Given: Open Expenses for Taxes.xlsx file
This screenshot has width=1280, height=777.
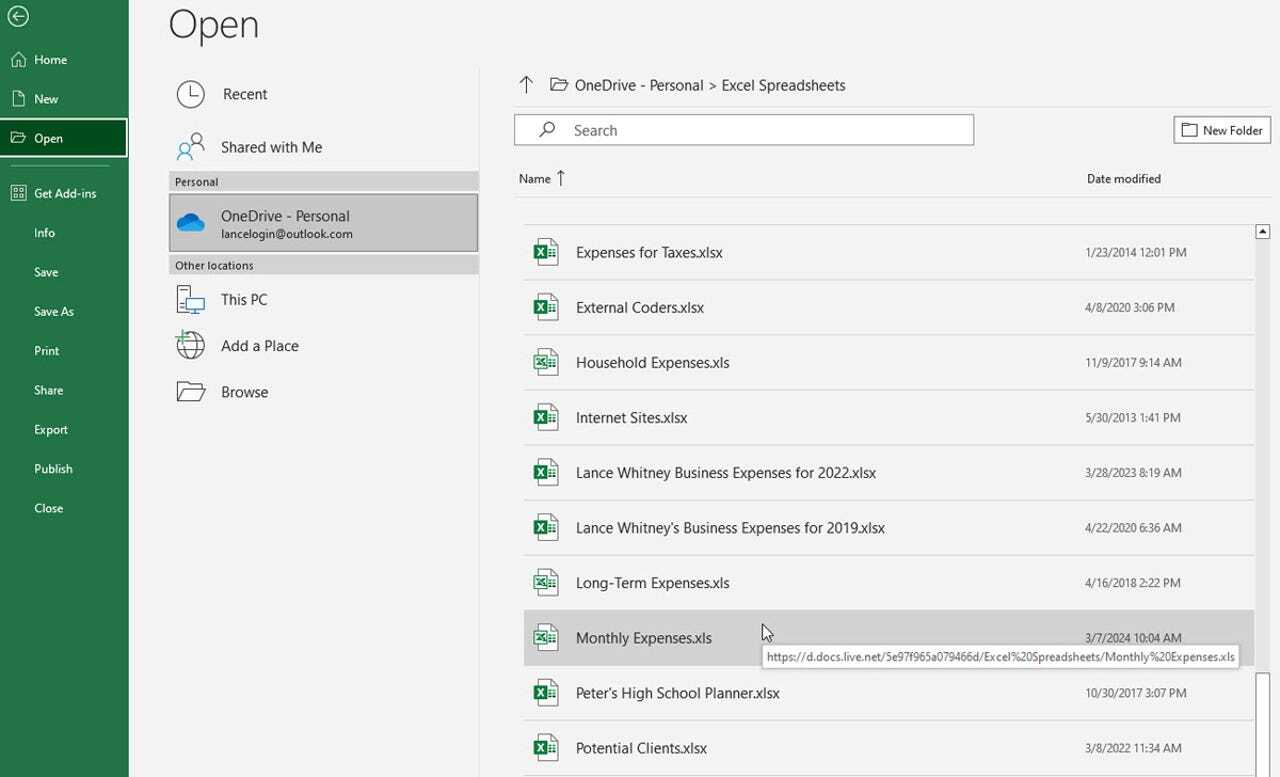Looking at the screenshot, I should [x=649, y=253].
